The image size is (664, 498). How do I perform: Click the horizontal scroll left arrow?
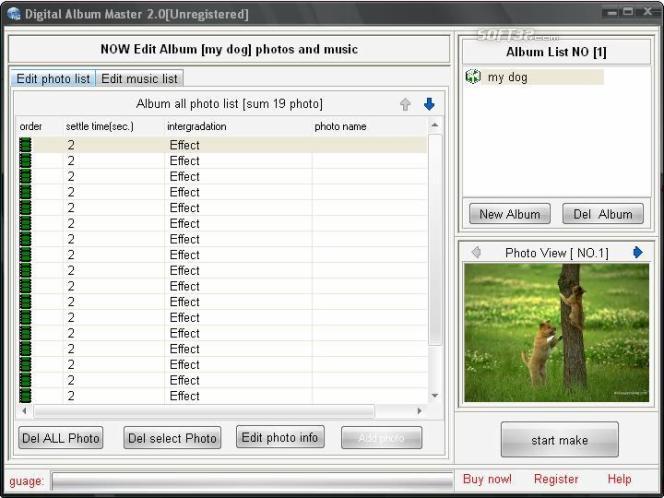click(25, 411)
